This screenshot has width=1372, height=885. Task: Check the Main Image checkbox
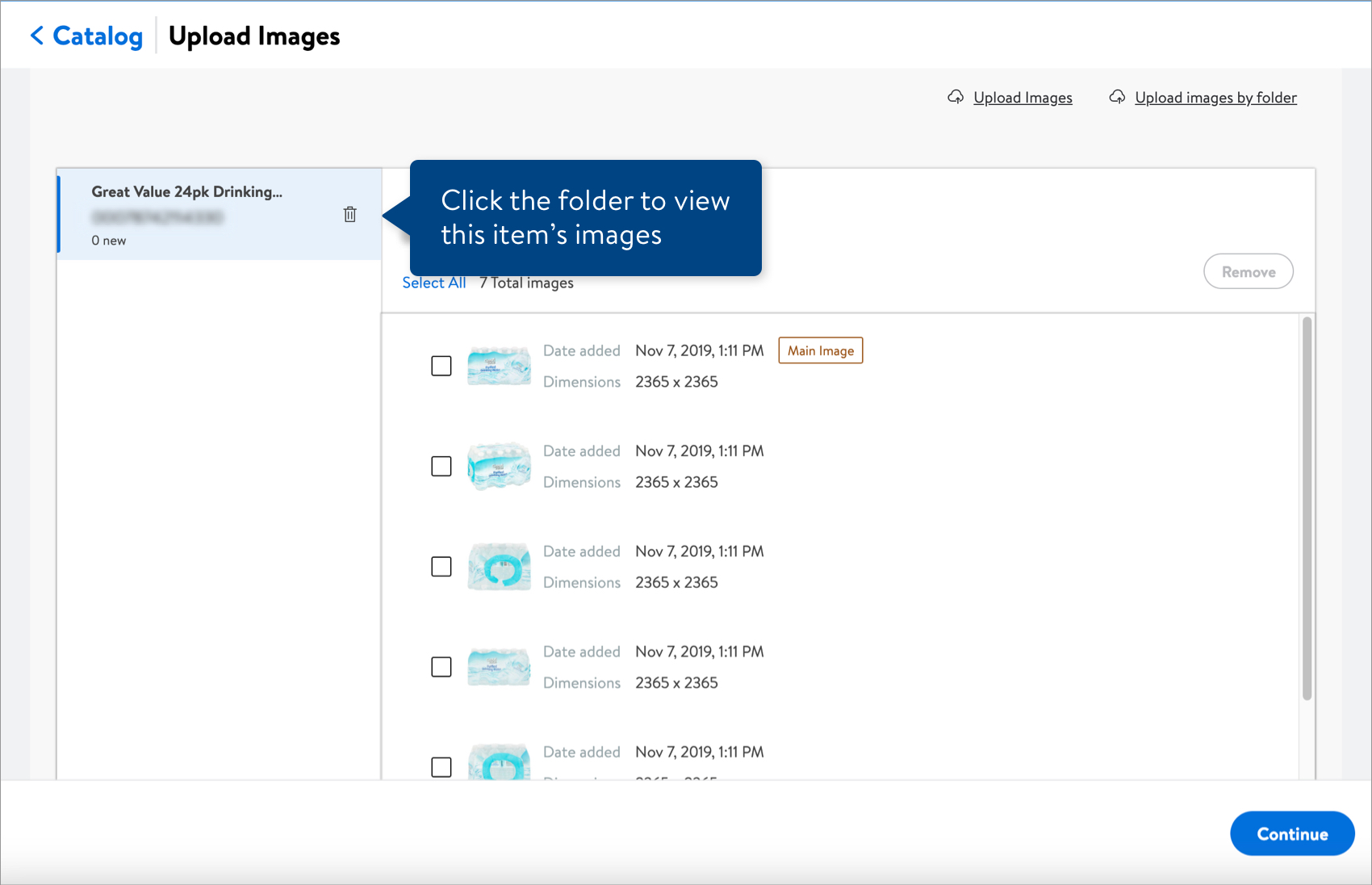tap(441, 366)
